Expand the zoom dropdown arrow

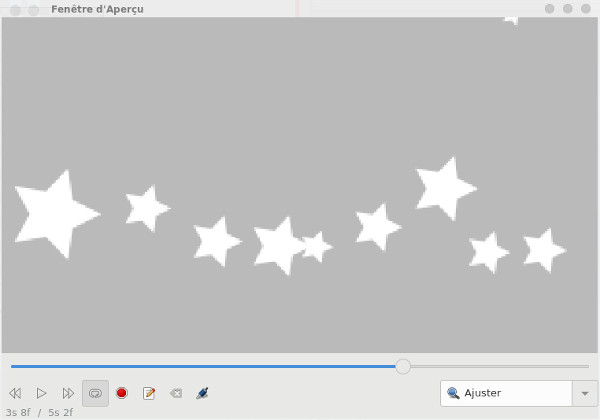(x=585, y=393)
